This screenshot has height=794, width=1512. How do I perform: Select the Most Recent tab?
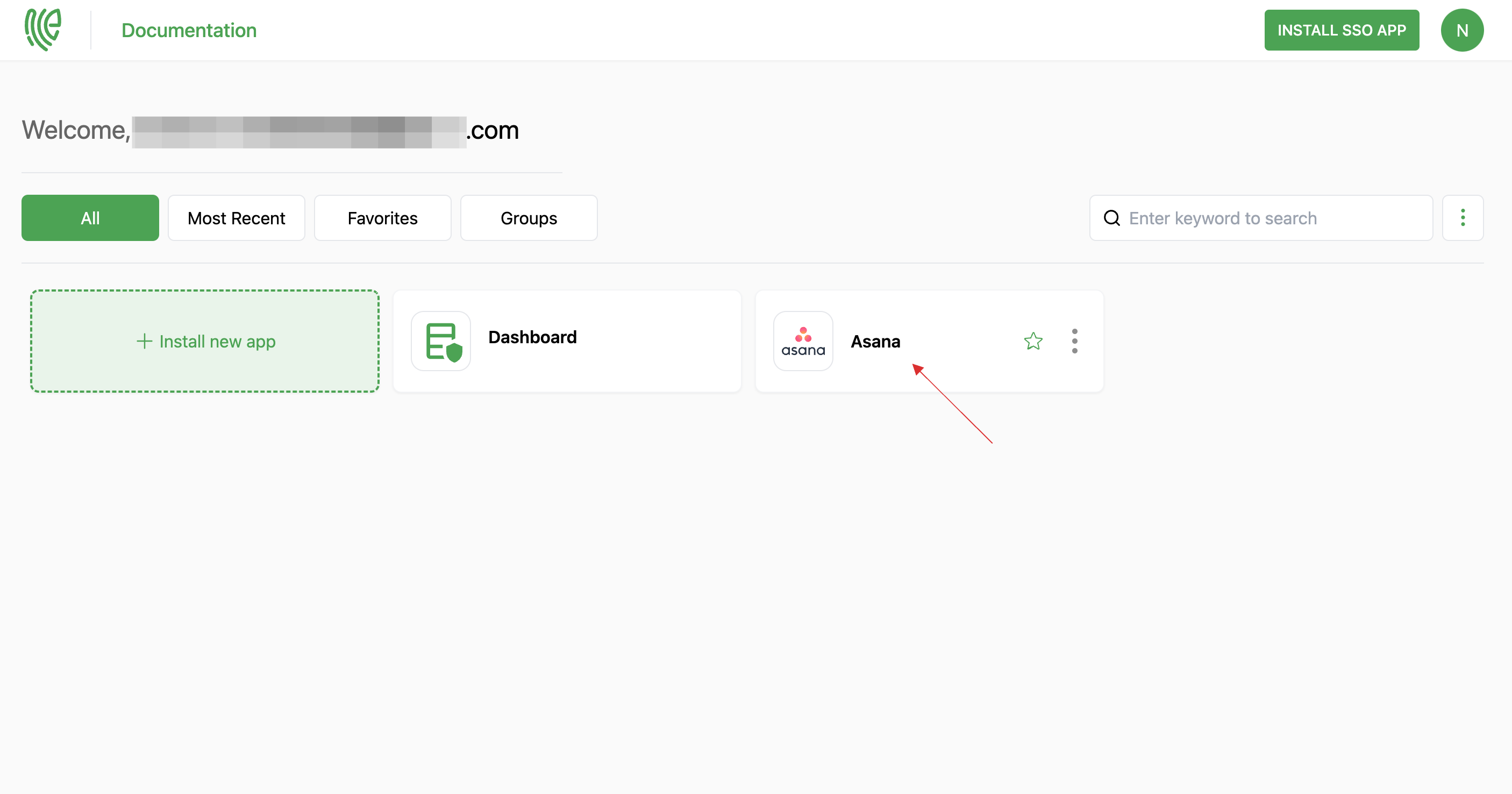236,218
